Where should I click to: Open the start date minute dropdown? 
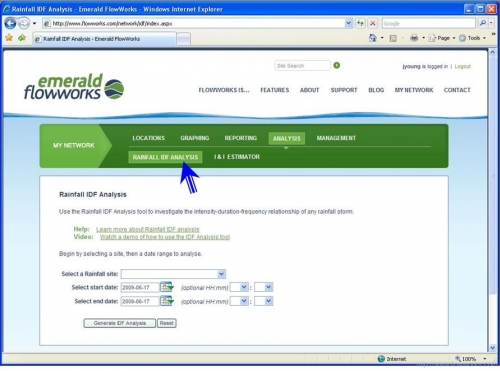point(264,287)
